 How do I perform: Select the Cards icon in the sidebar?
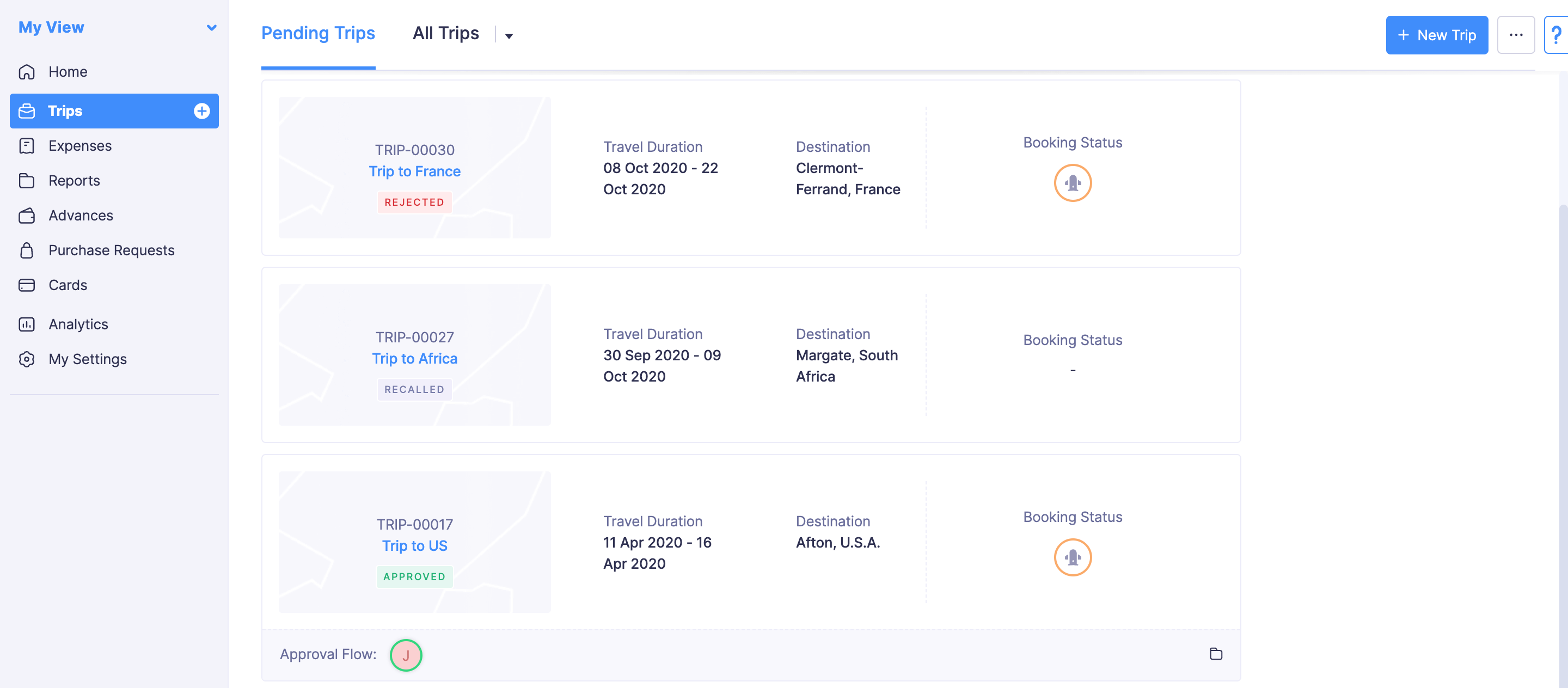(27, 285)
